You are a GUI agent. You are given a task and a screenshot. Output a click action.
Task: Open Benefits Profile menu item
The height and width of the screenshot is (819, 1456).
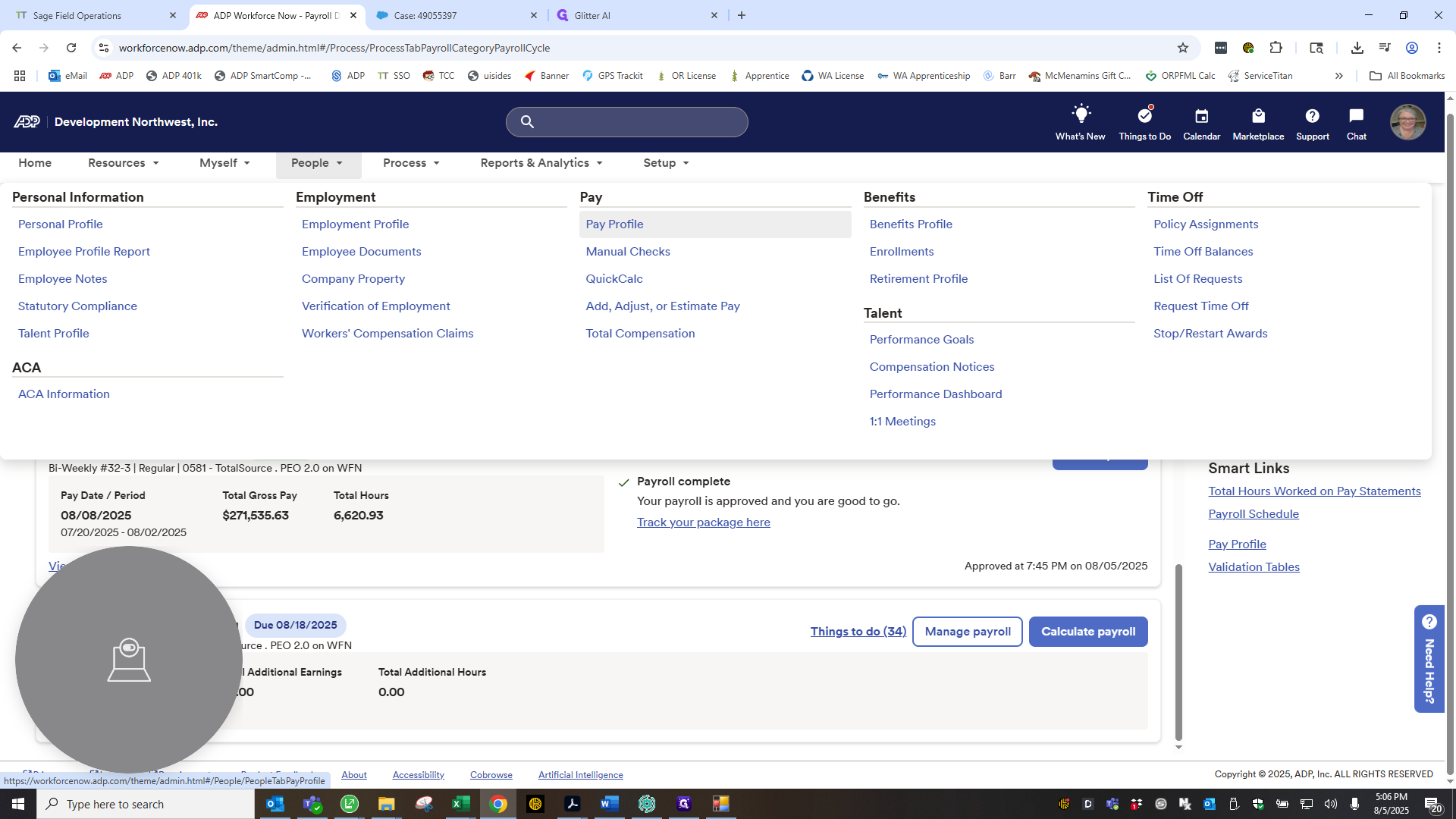(x=910, y=224)
